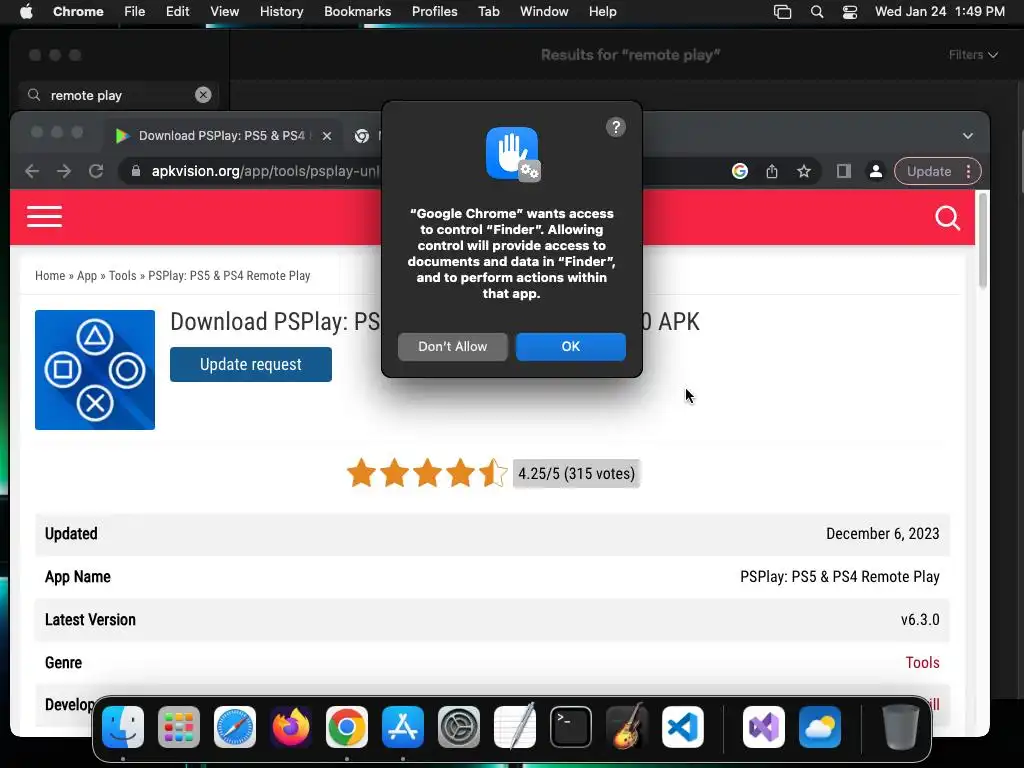This screenshot has width=1024, height=768.
Task: Click Chrome Update button
Action: (x=929, y=171)
